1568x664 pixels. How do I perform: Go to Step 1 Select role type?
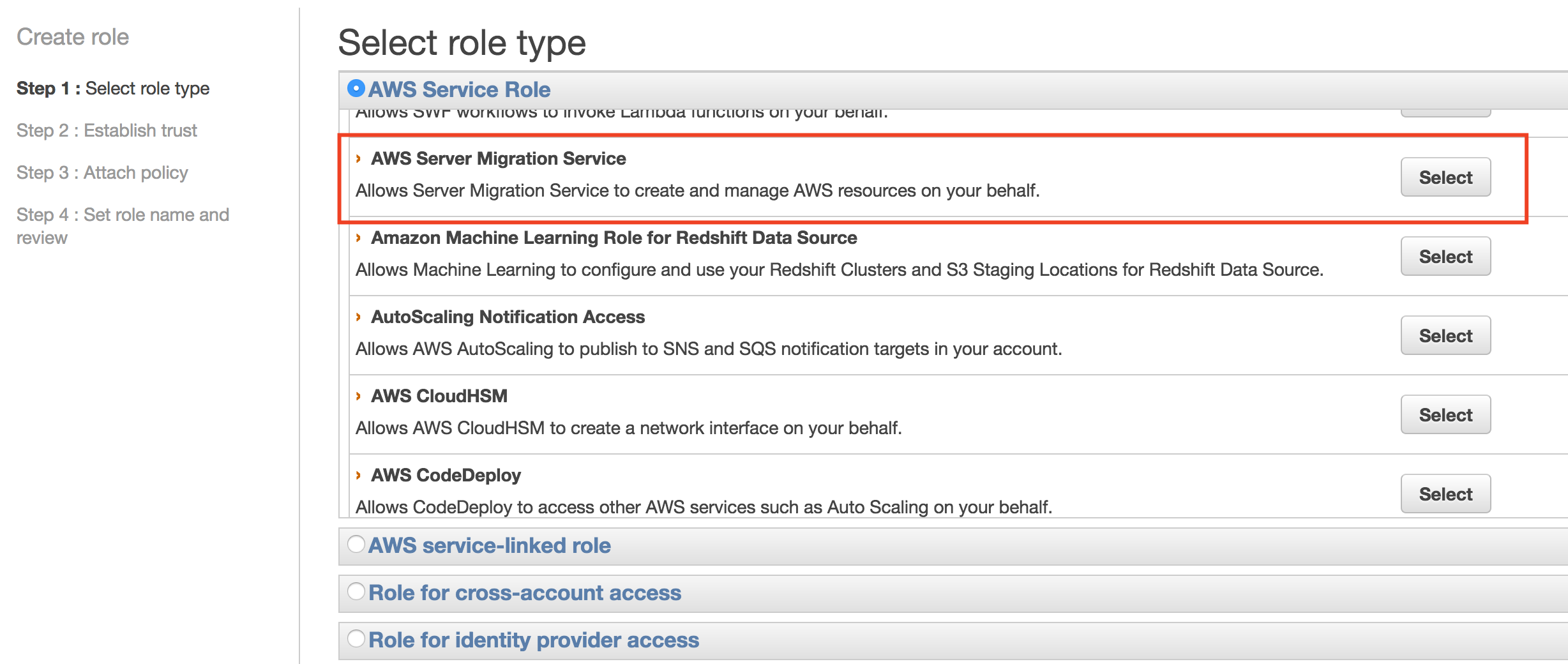click(x=113, y=88)
